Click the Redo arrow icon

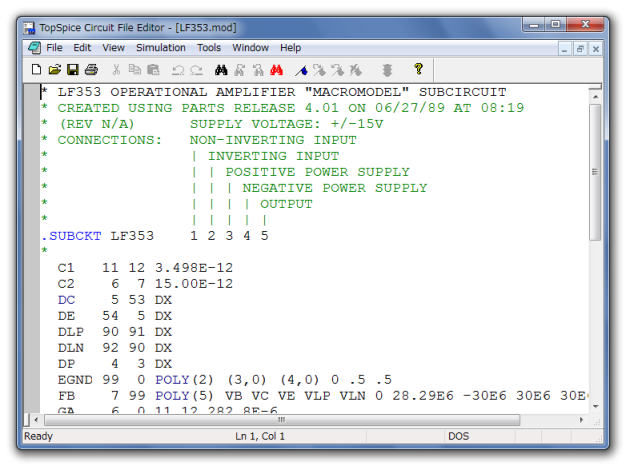point(196,71)
